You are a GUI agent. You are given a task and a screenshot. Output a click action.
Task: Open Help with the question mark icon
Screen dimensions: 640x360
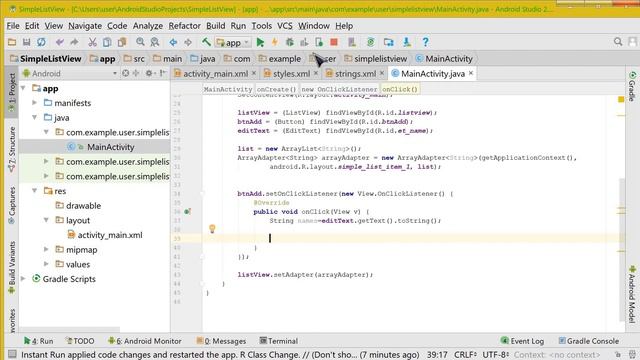click(x=425, y=42)
